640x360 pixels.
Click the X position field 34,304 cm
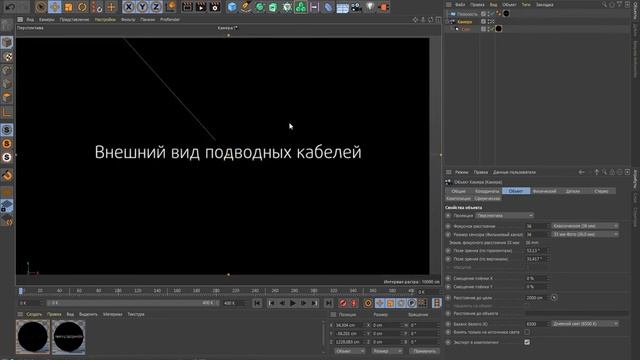(349, 325)
